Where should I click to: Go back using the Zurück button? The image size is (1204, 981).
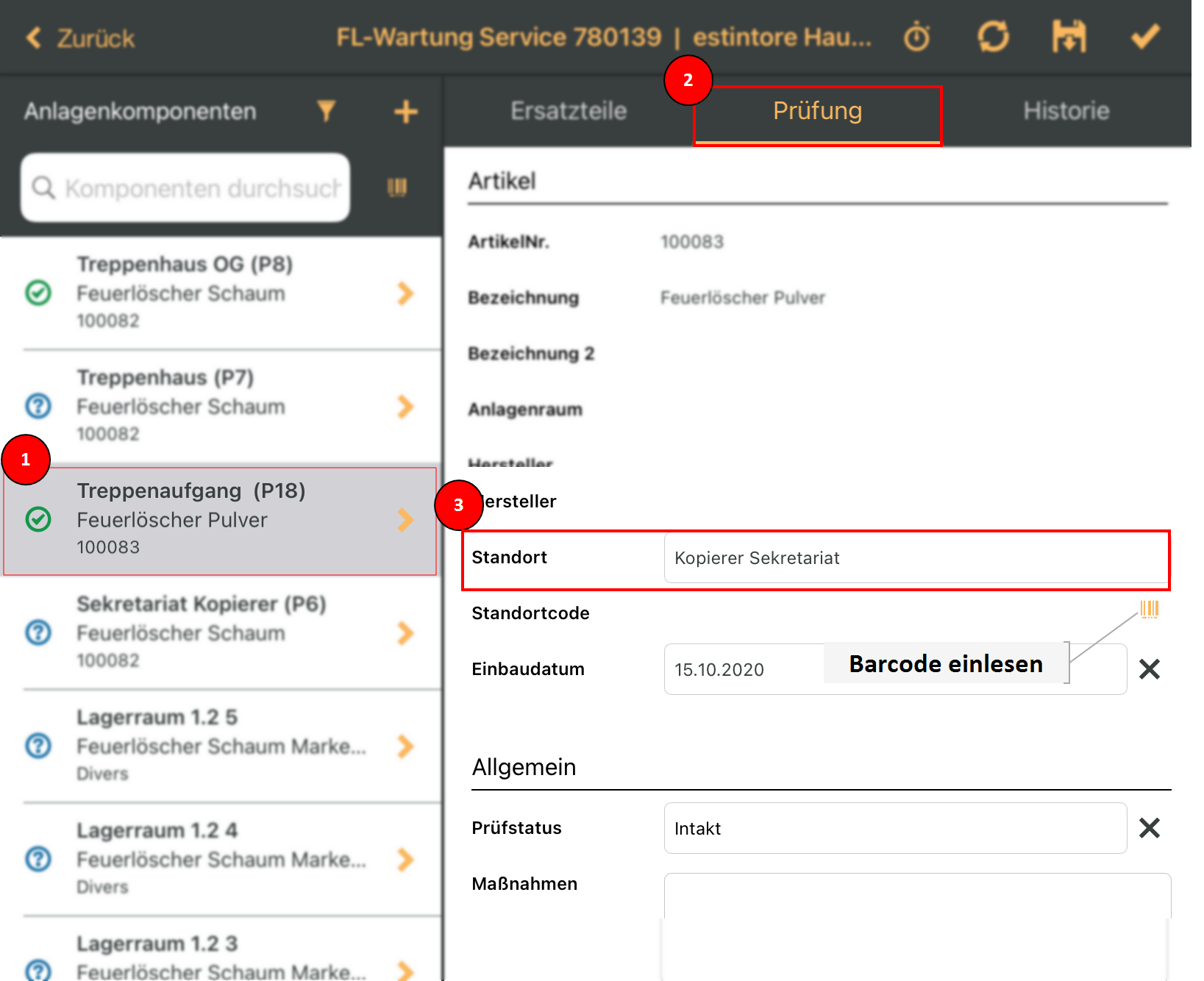click(x=81, y=38)
